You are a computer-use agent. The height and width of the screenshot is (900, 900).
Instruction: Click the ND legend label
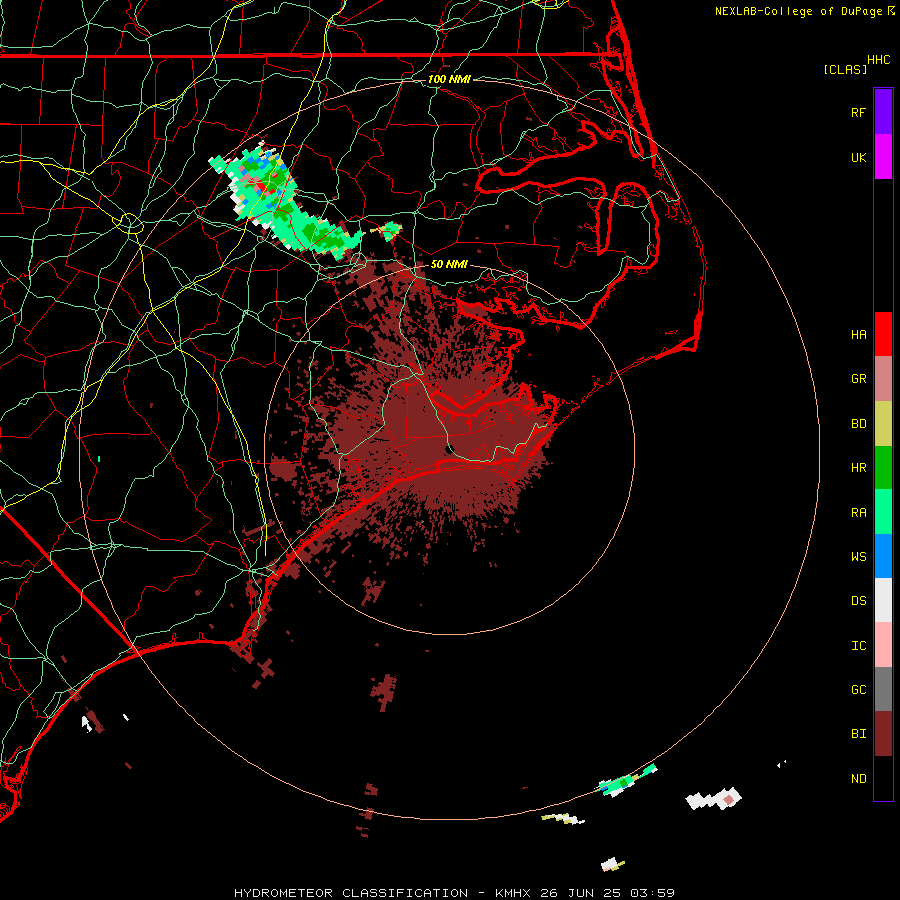[x=858, y=779]
